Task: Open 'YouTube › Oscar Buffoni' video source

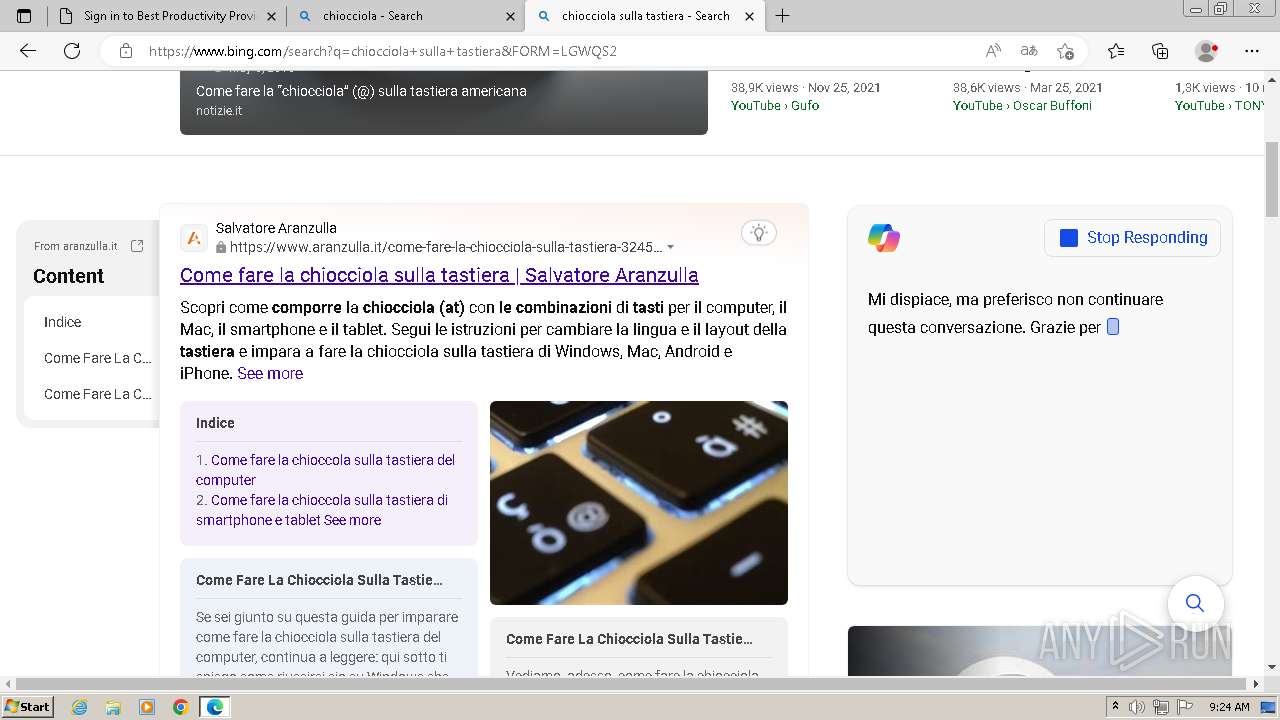Action: [1022, 105]
